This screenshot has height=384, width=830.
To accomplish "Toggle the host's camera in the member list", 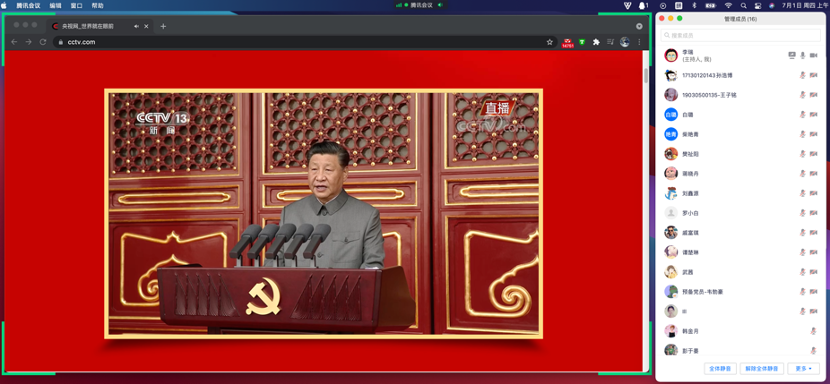I will pos(814,55).
